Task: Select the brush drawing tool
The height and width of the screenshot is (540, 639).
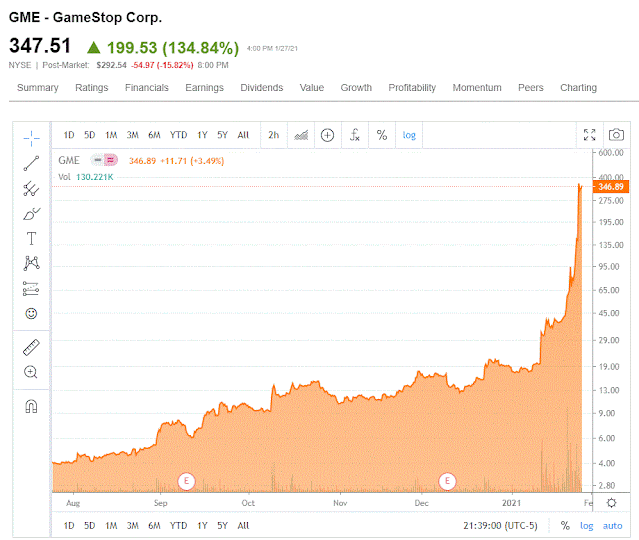Action: [31, 214]
